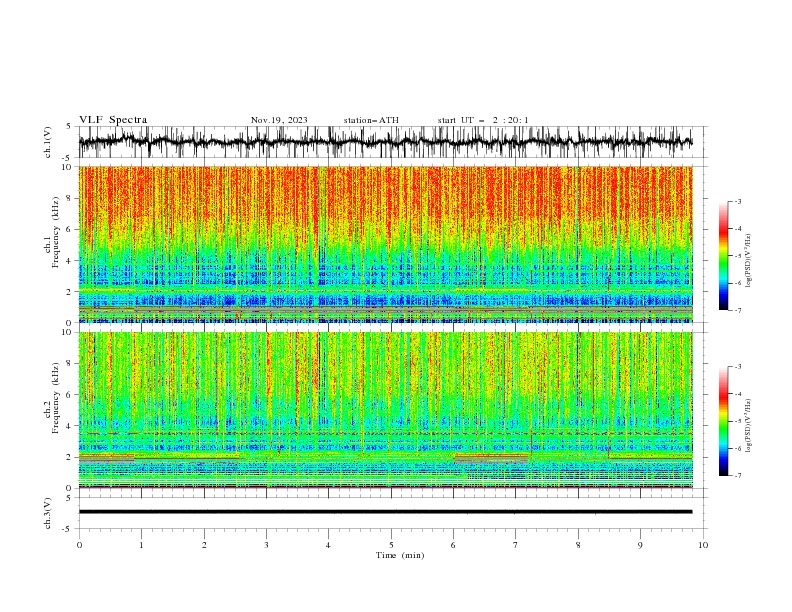Click the 'start UT = 2:20:1' text
The width and height of the screenshot is (792, 612).
[483, 120]
